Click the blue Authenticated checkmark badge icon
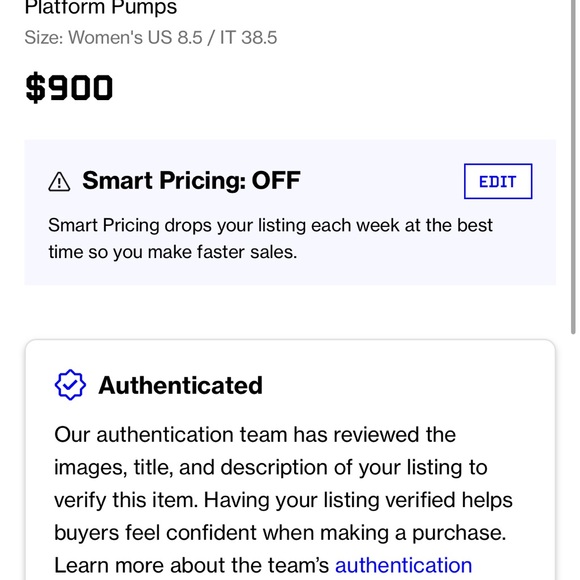580x580 pixels. [70, 385]
